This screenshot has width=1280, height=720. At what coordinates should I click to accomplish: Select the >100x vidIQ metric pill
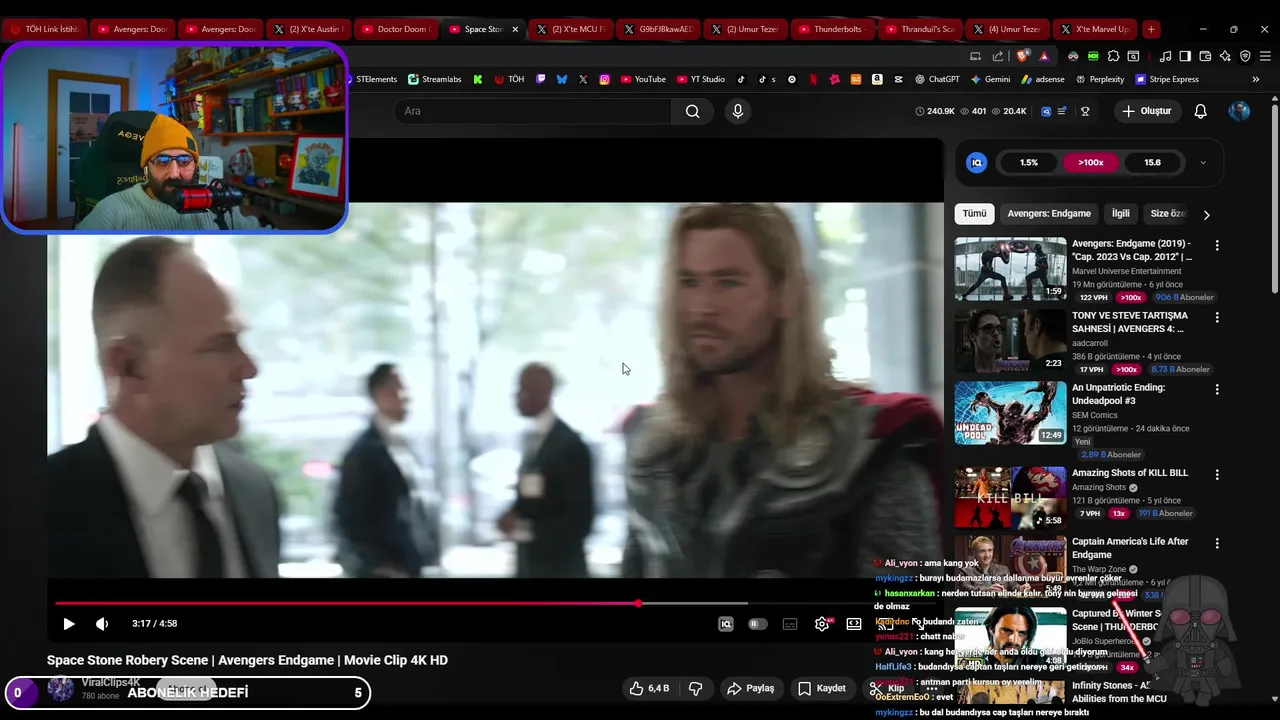(1091, 163)
